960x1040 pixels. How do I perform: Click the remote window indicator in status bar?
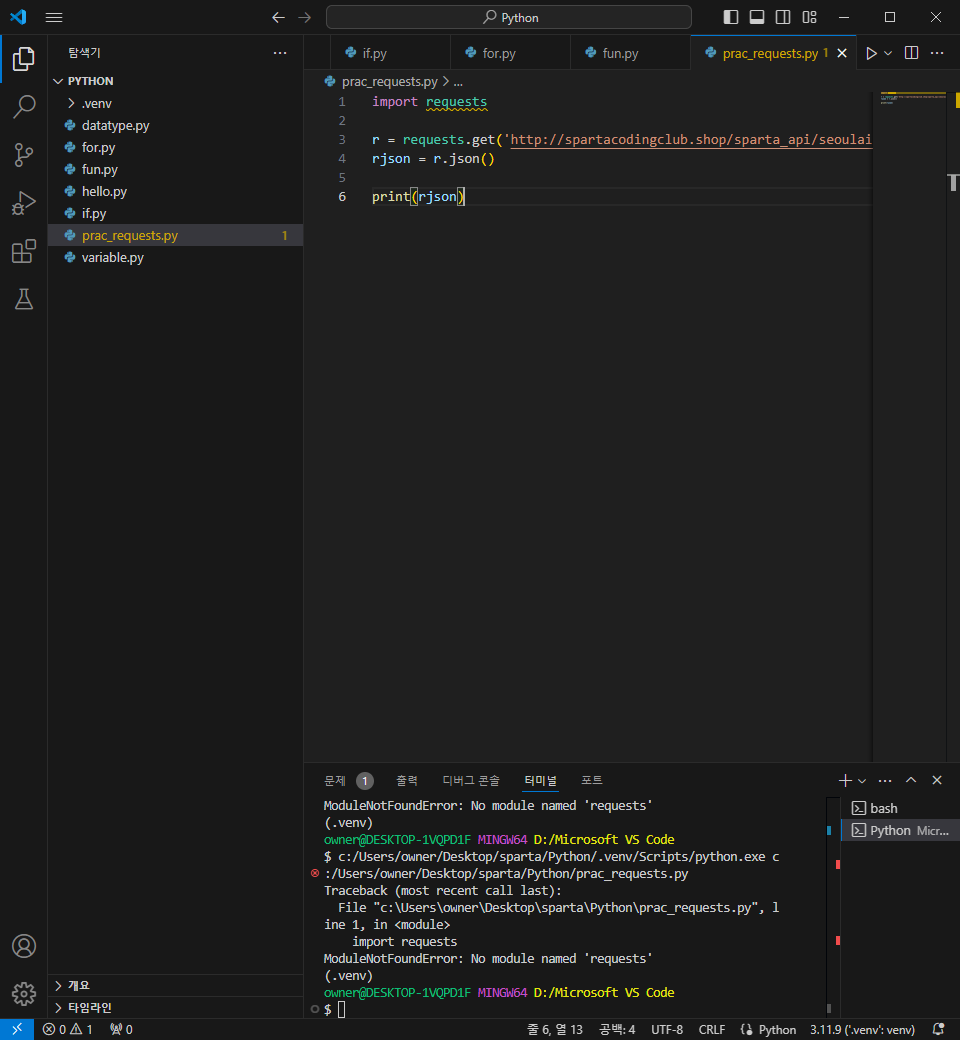(x=17, y=1029)
